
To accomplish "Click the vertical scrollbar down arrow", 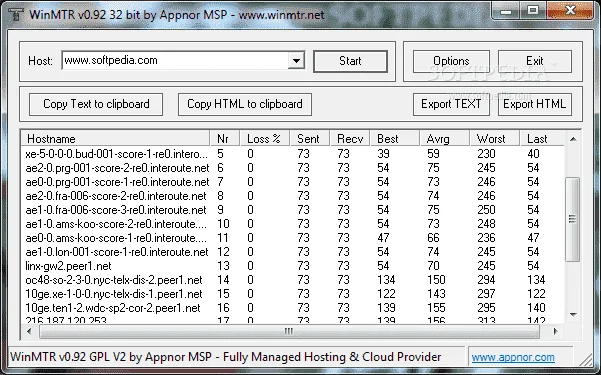I will click(x=573, y=315).
